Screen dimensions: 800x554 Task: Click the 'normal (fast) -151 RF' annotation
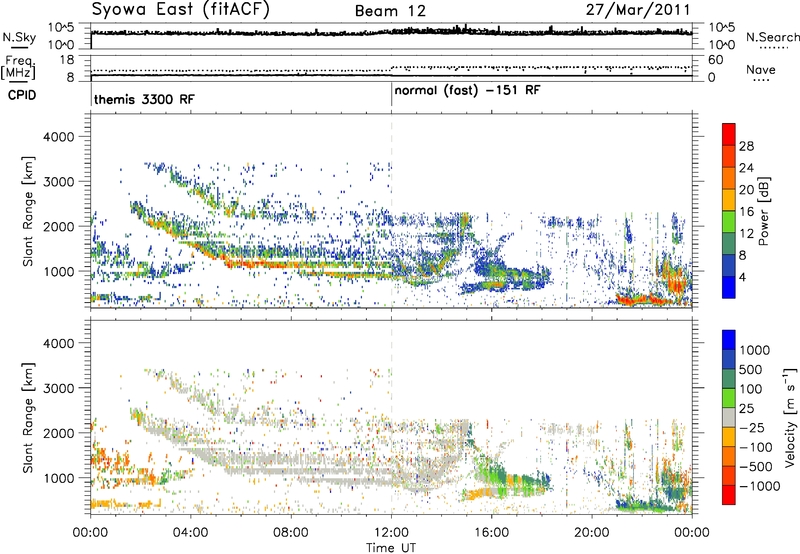pyautogui.click(x=467, y=91)
